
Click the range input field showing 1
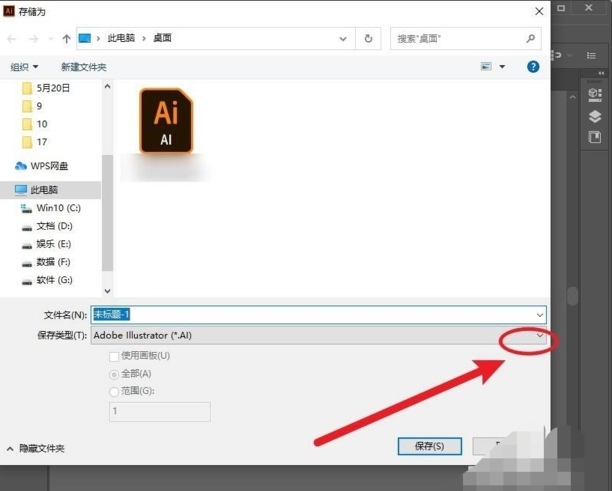(160, 412)
